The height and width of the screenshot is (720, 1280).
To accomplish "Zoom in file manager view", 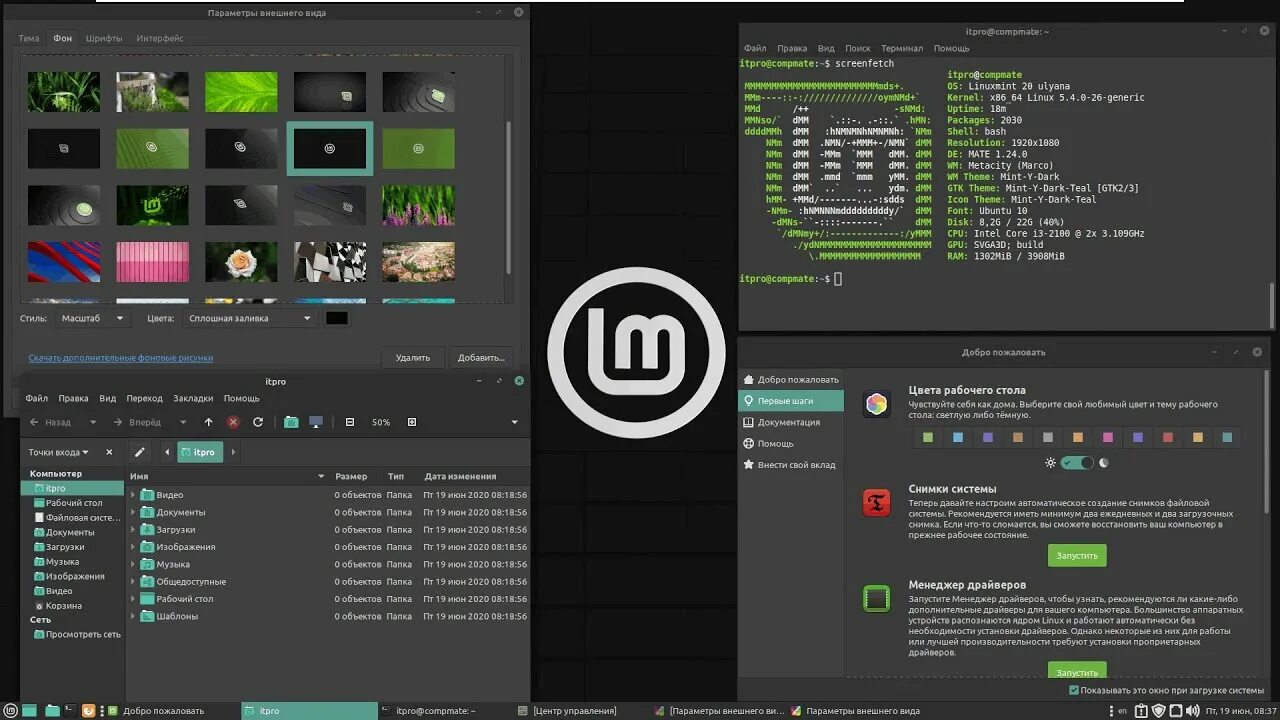I will click(411, 422).
